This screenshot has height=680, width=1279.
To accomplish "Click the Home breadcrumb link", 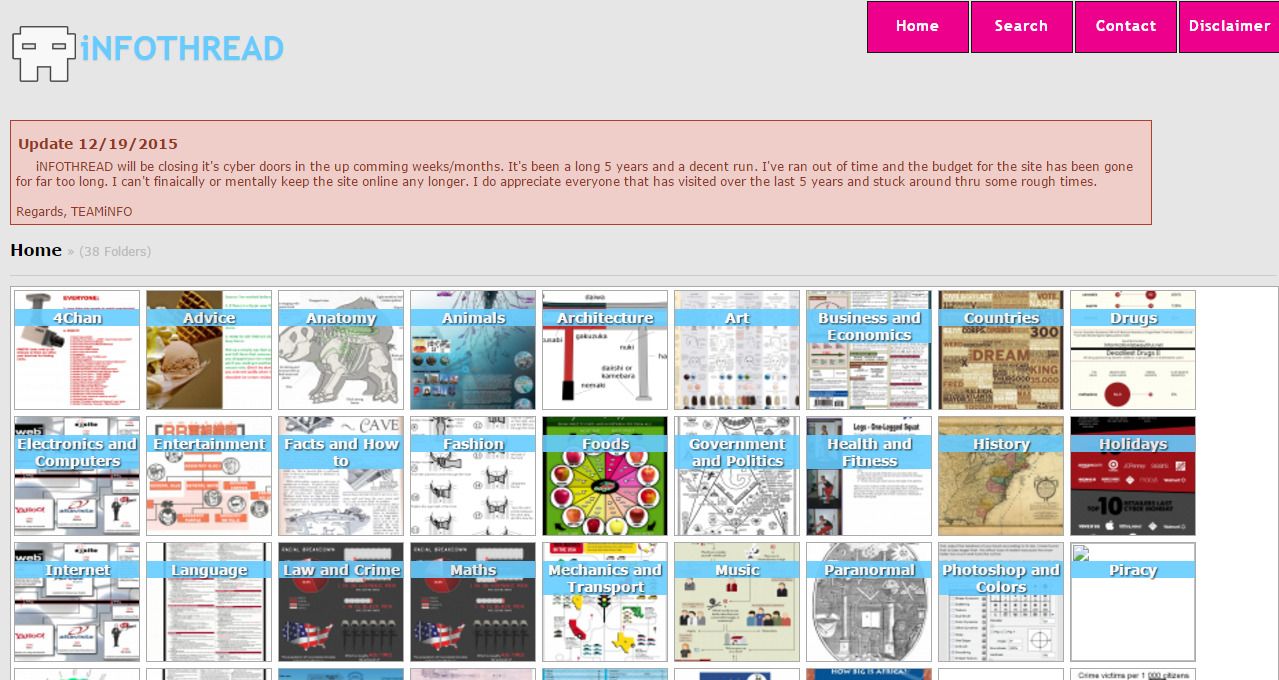I will 36,250.
